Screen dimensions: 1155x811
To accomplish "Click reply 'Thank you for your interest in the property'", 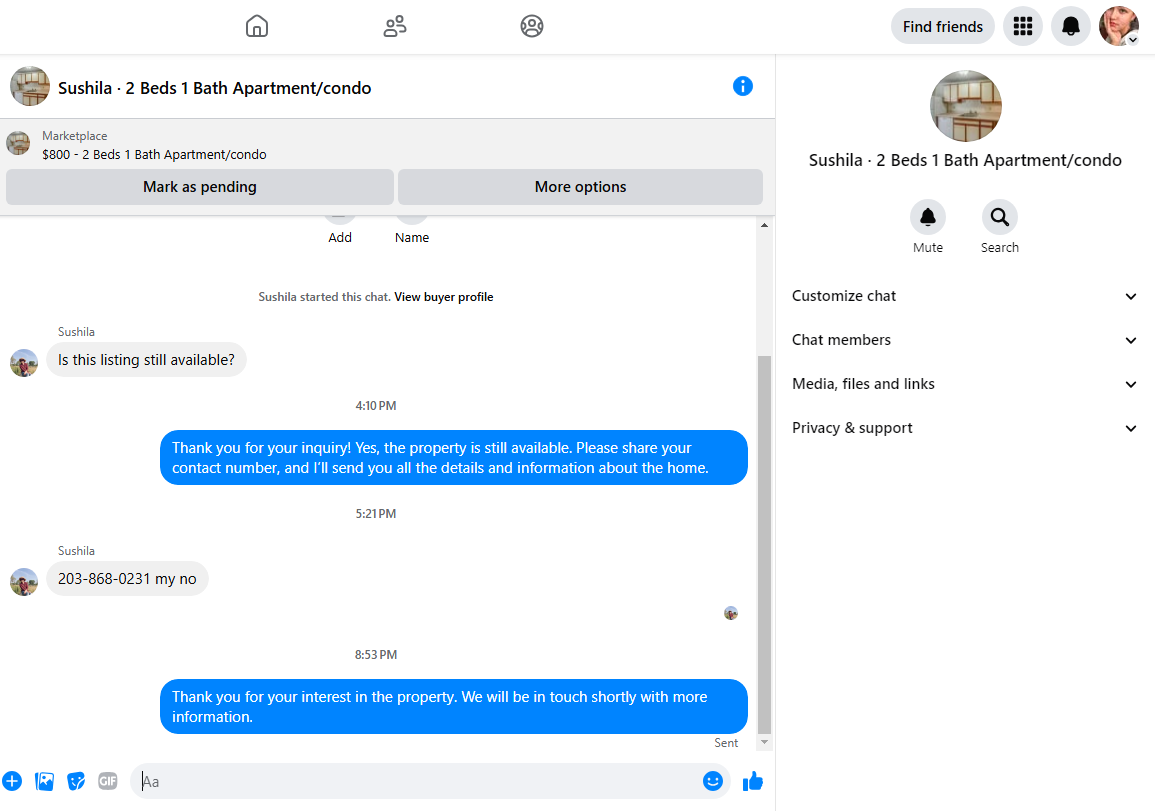I will tap(454, 706).
